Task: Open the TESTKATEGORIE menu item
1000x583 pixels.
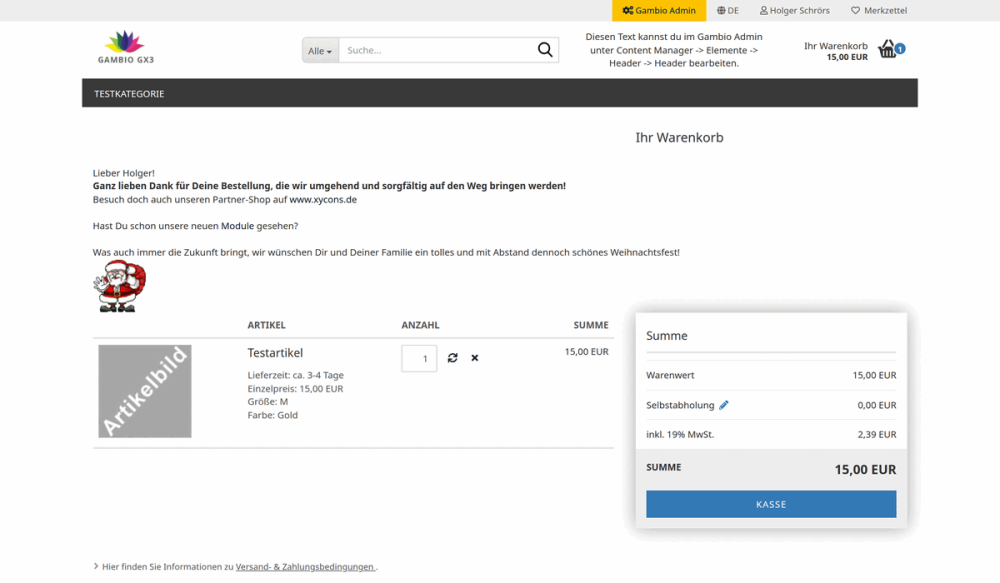Action: 129,94
